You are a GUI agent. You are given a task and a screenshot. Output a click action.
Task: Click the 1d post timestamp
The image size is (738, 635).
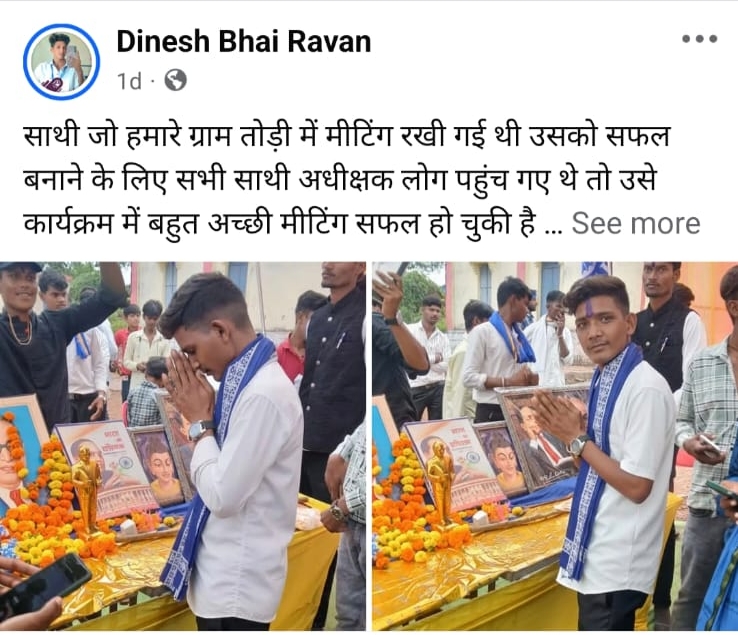click(129, 81)
